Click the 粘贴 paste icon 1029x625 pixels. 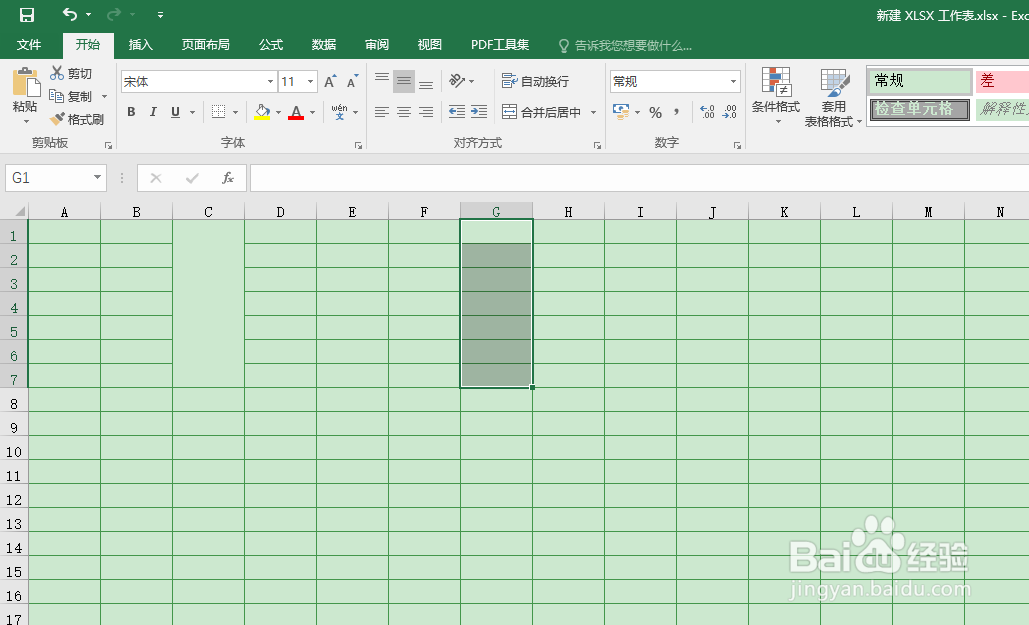coord(26,83)
